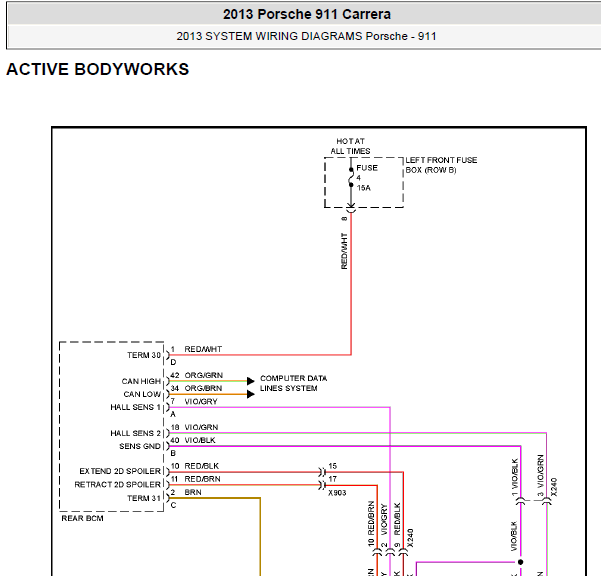This screenshot has height=576, width=601.
Task: Click the "HALL SENS 2" pin label
Action: pos(135,433)
